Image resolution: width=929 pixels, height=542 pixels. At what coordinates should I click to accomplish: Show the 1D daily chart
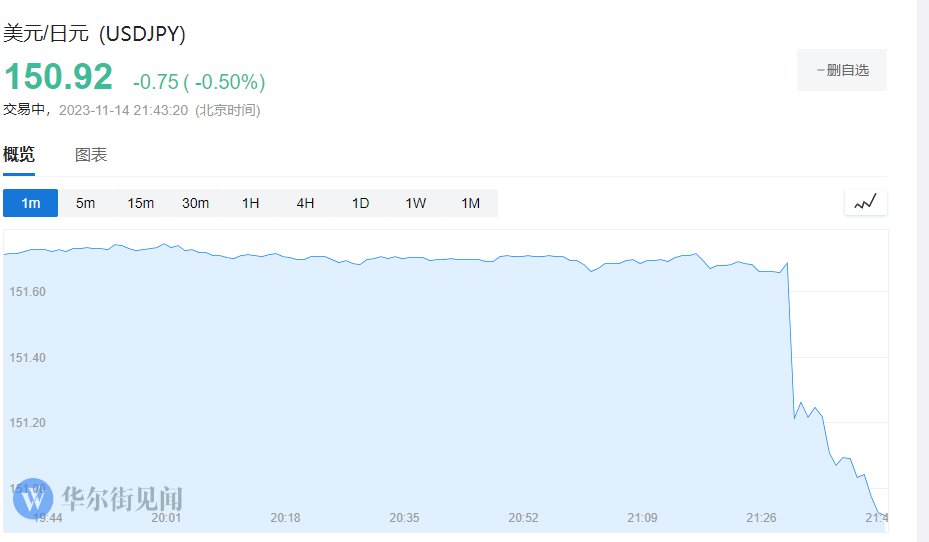pos(360,203)
